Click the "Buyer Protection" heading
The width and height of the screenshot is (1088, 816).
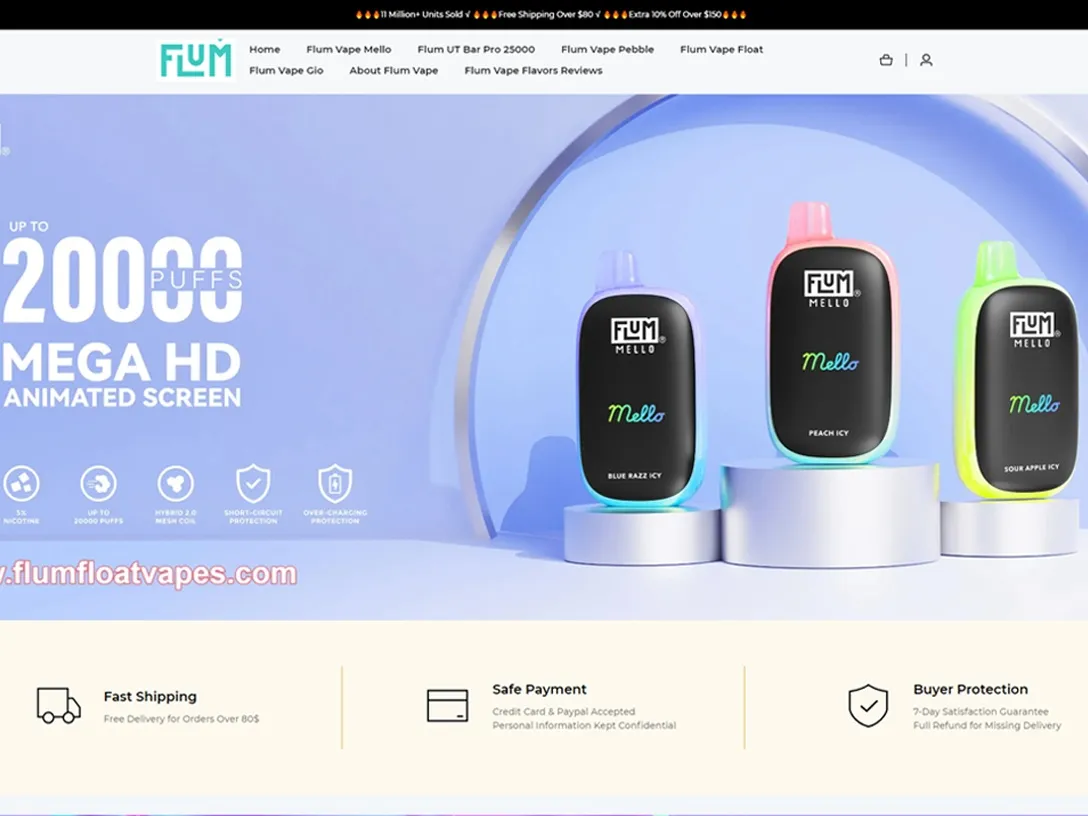coord(970,689)
